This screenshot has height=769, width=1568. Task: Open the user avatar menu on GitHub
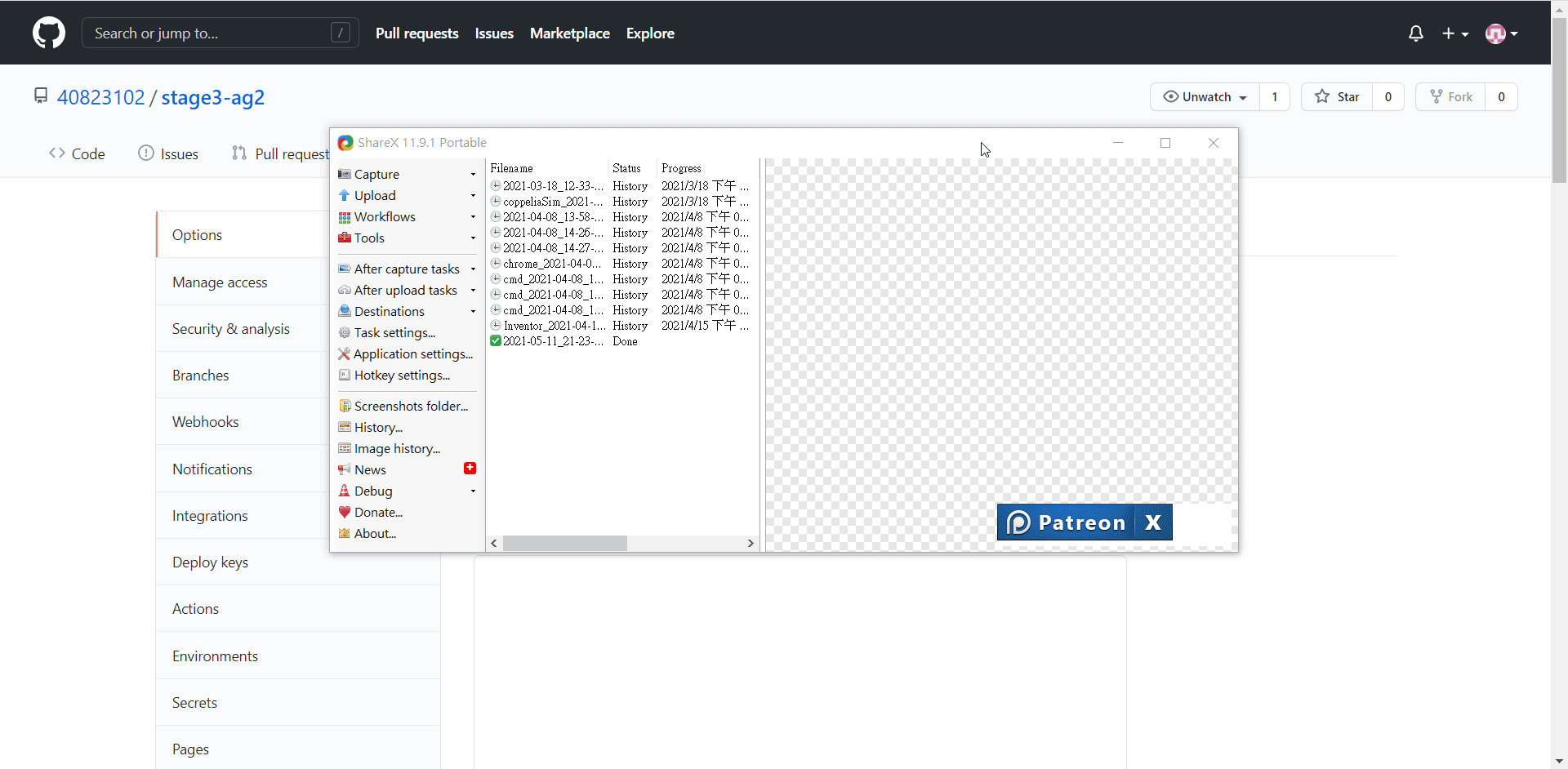coord(1501,33)
